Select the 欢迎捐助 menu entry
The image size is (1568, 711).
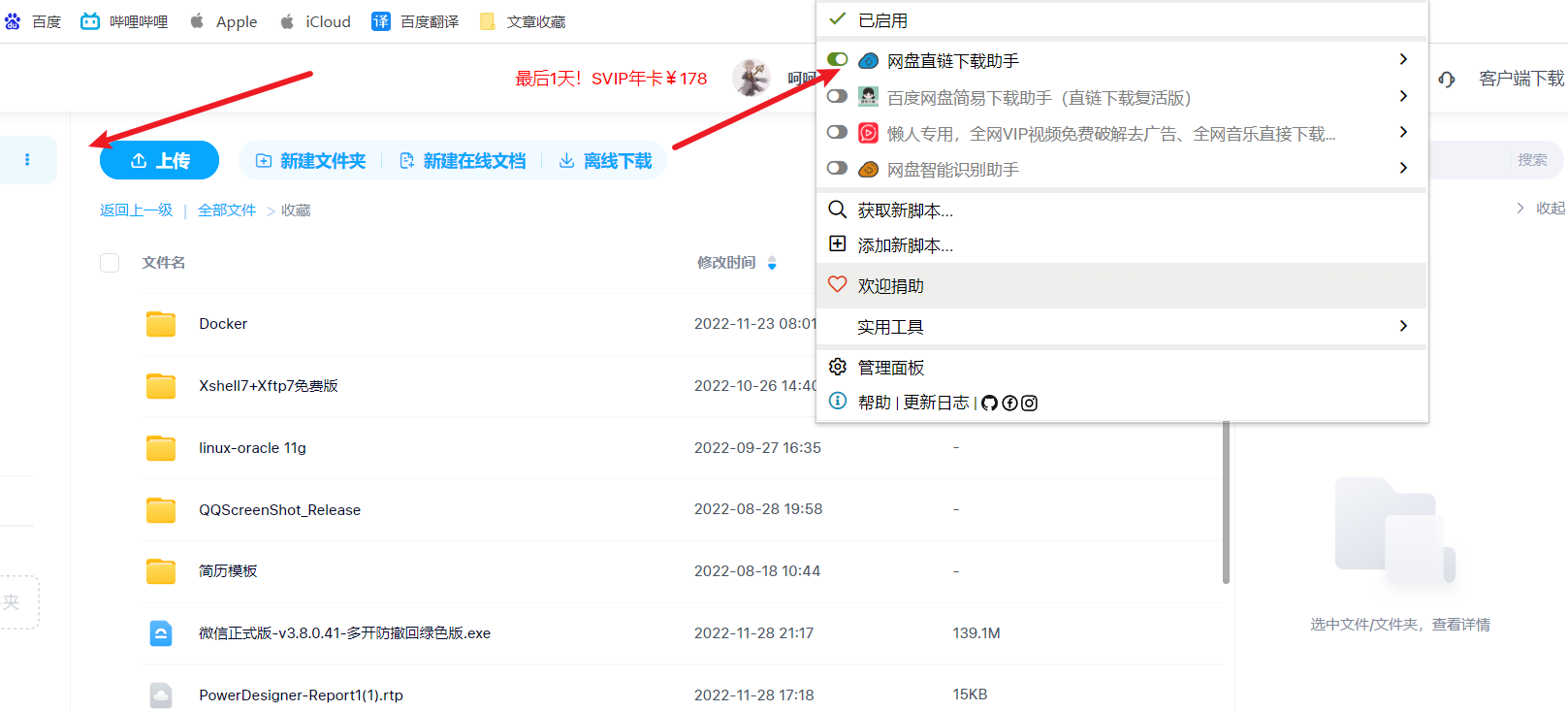(1122, 286)
